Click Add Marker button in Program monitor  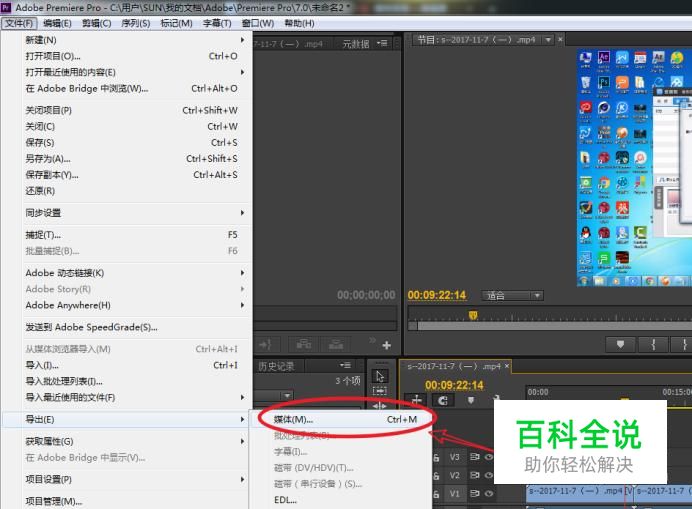(x=620, y=344)
